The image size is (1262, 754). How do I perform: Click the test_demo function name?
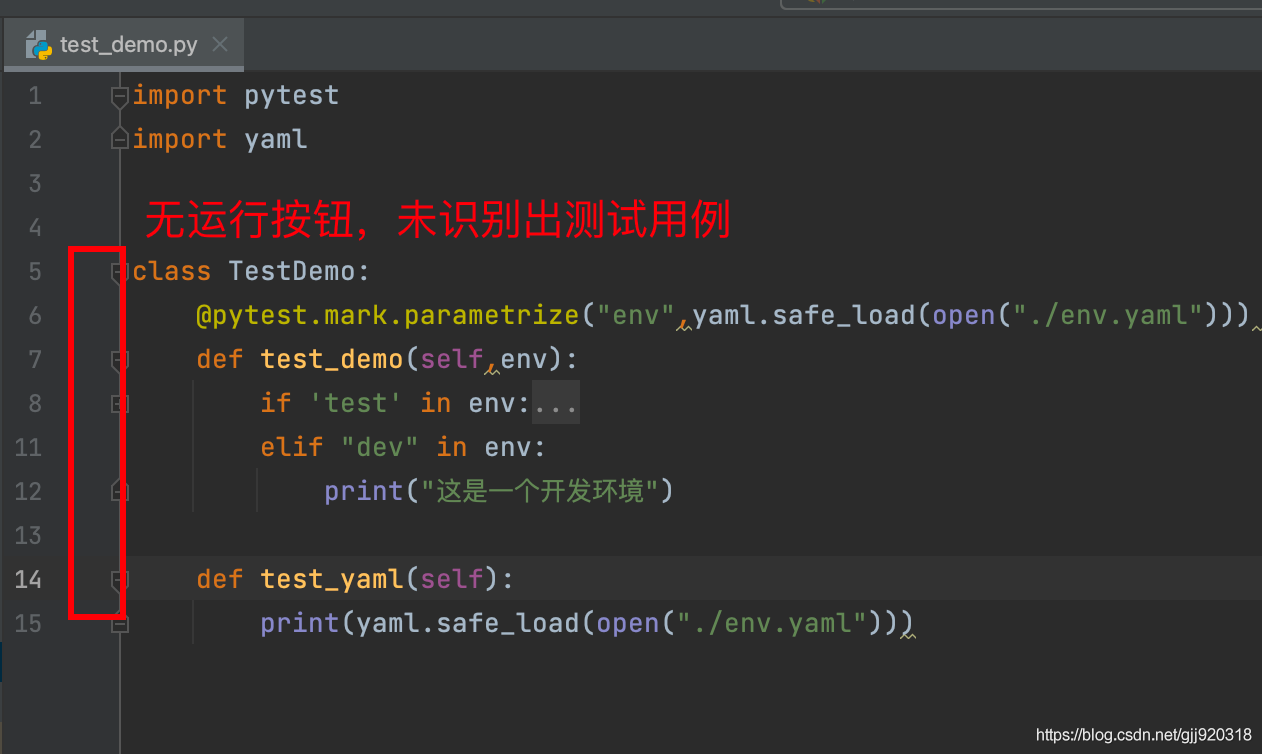coord(332,359)
